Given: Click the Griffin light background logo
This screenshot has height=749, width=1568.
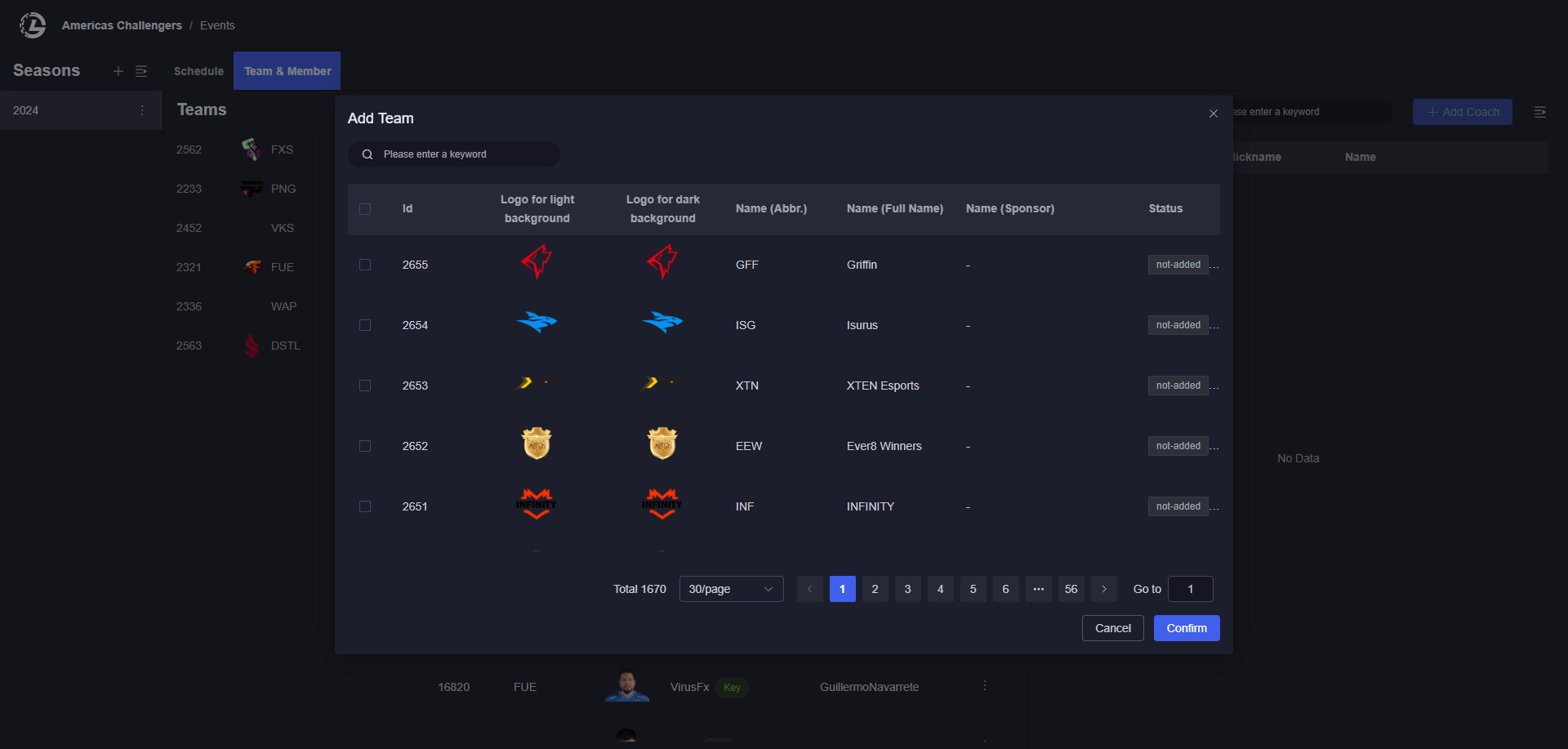Looking at the screenshot, I should (537, 263).
